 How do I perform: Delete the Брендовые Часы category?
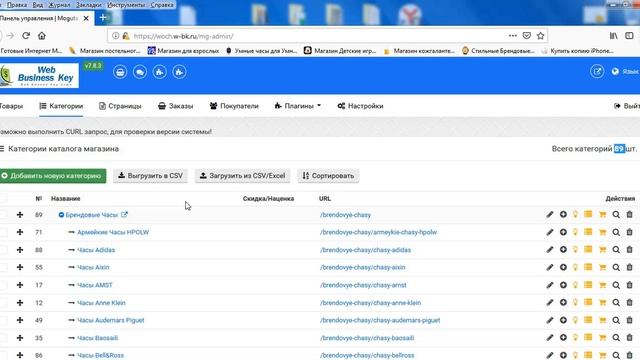click(629, 215)
